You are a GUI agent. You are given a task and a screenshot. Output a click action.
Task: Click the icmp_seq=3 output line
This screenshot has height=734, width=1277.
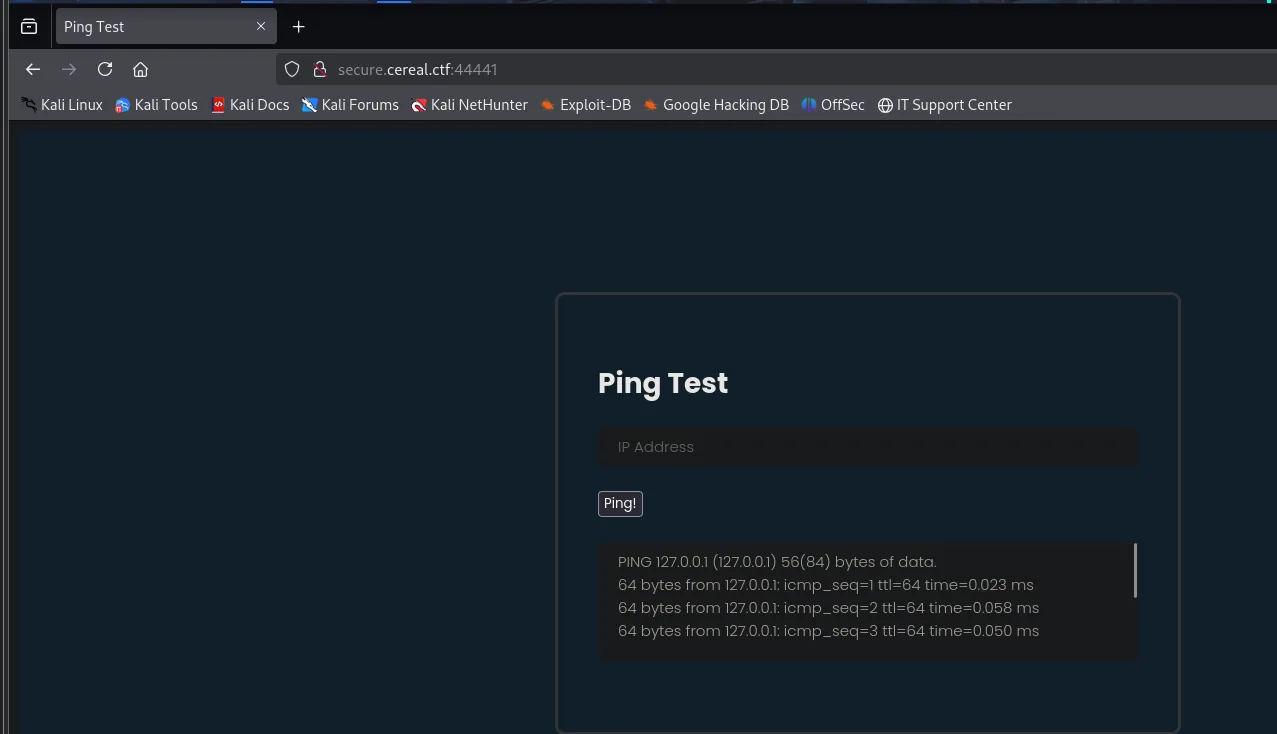tap(828, 631)
